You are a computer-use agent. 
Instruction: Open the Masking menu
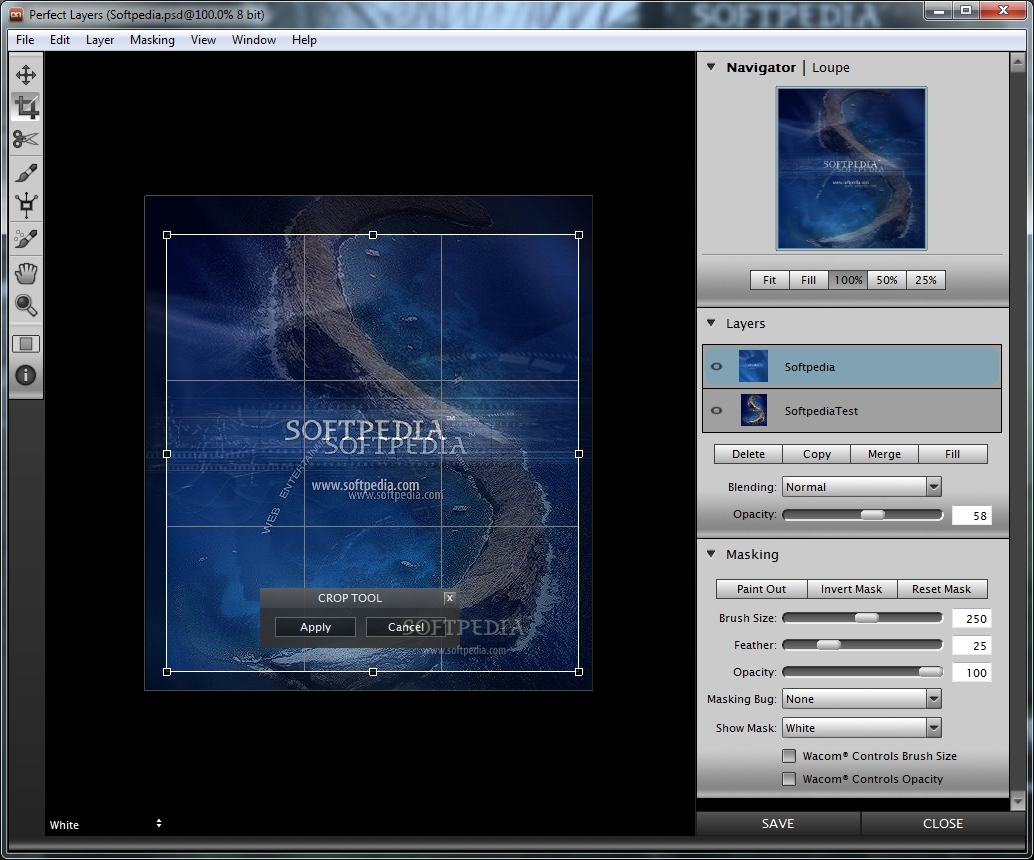tap(152, 40)
